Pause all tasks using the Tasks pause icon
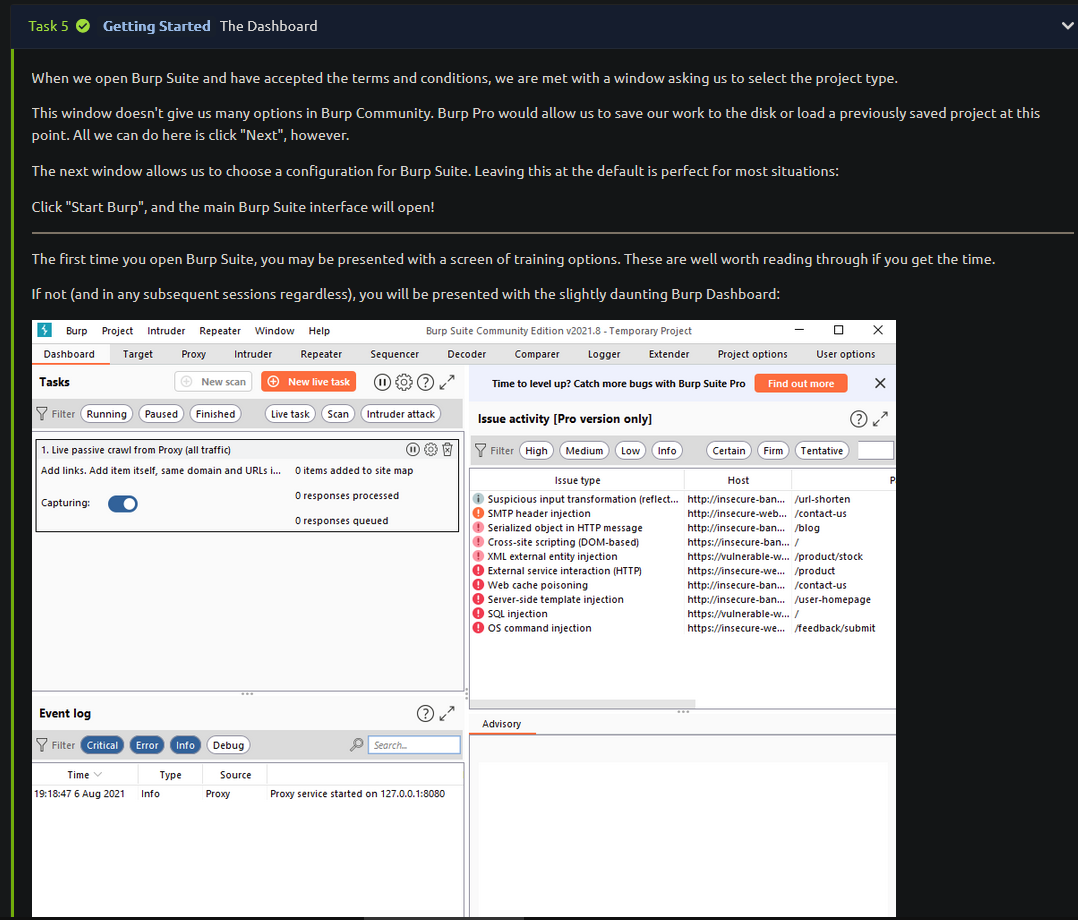This screenshot has width=1078, height=920. [x=382, y=382]
